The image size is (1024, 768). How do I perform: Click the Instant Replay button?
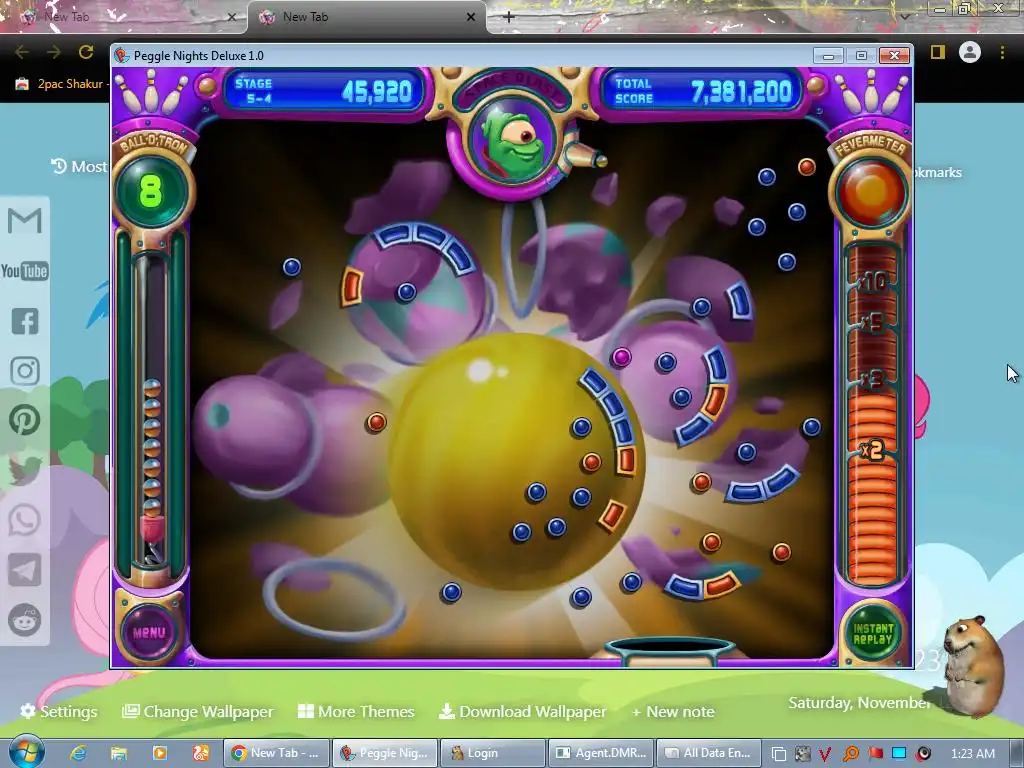pos(872,633)
